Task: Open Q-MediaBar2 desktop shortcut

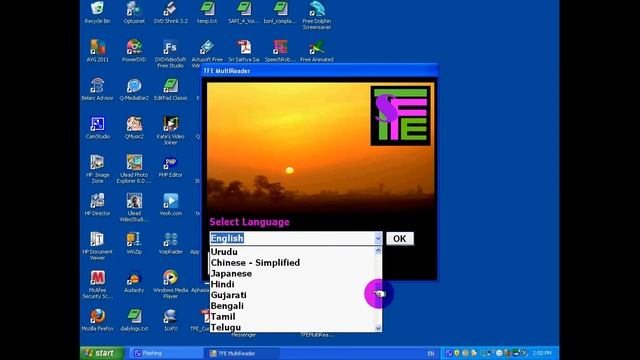Action: pyautogui.click(x=134, y=89)
